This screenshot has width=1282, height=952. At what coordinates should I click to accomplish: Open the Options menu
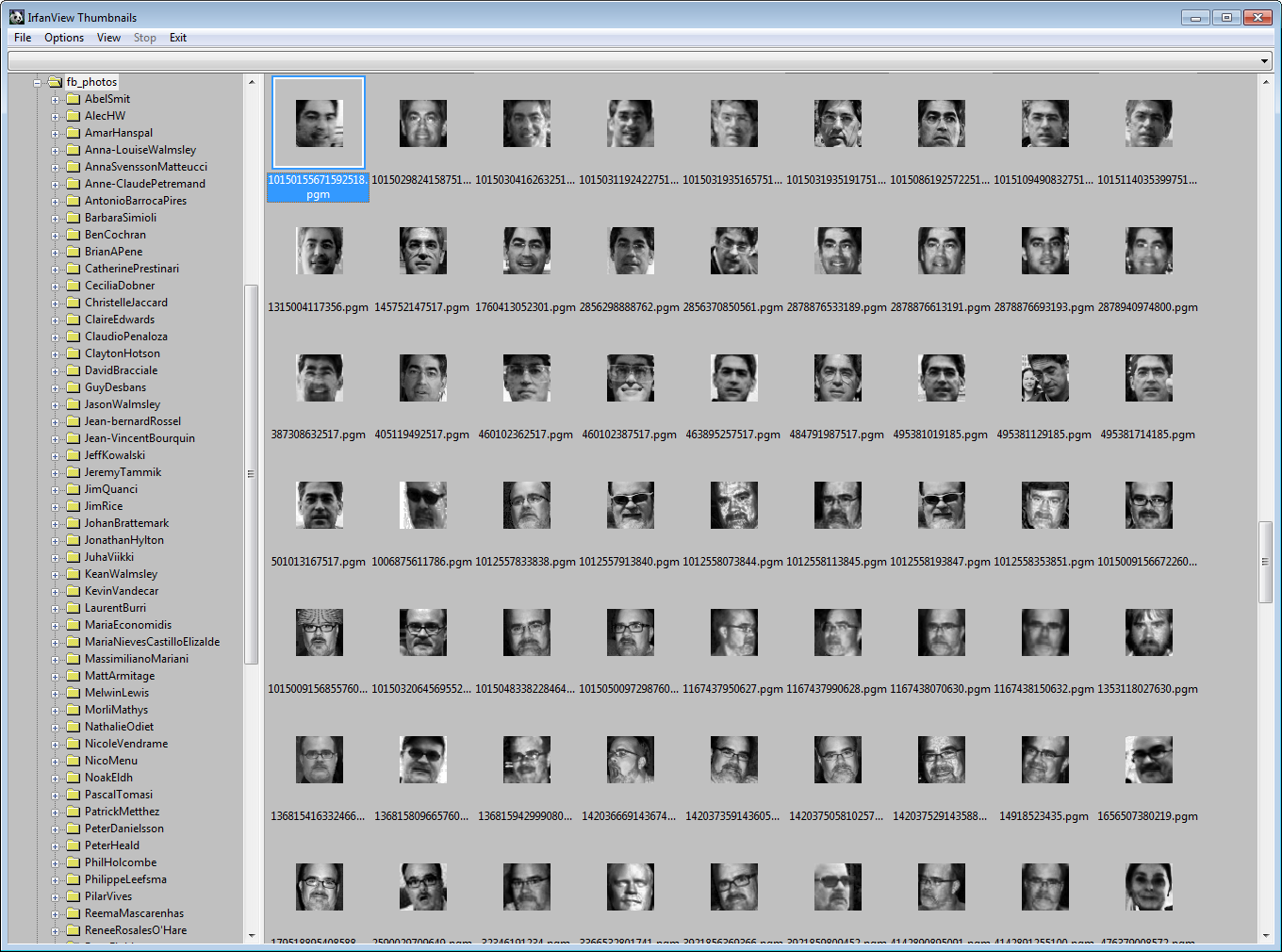point(64,38)
